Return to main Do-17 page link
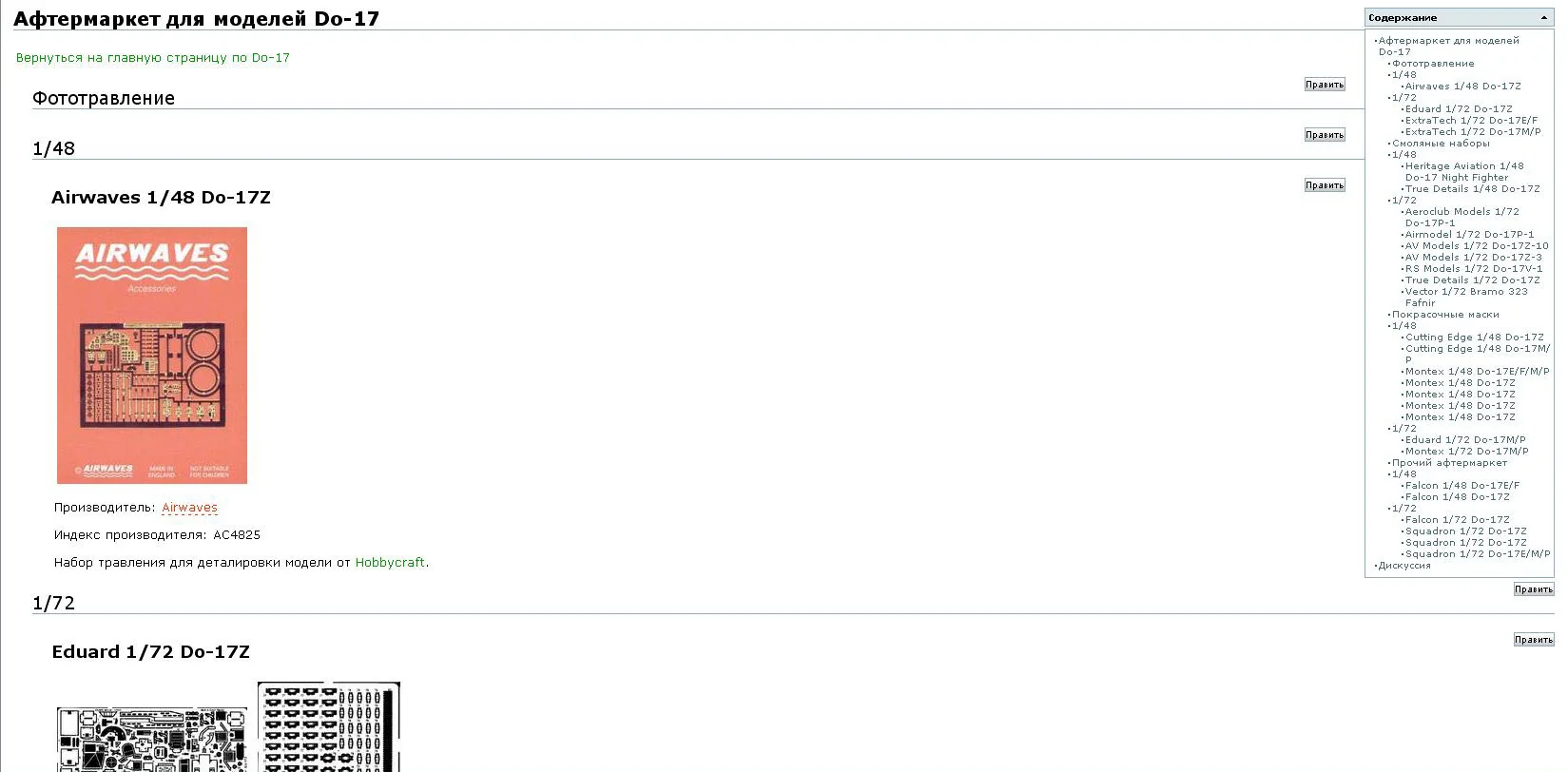The width and height of the screenshot is (1568, 772). coord(153,58)
